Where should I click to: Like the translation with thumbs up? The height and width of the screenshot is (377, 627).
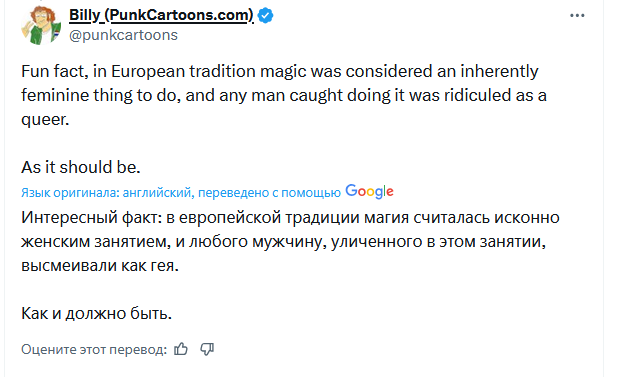181,349
